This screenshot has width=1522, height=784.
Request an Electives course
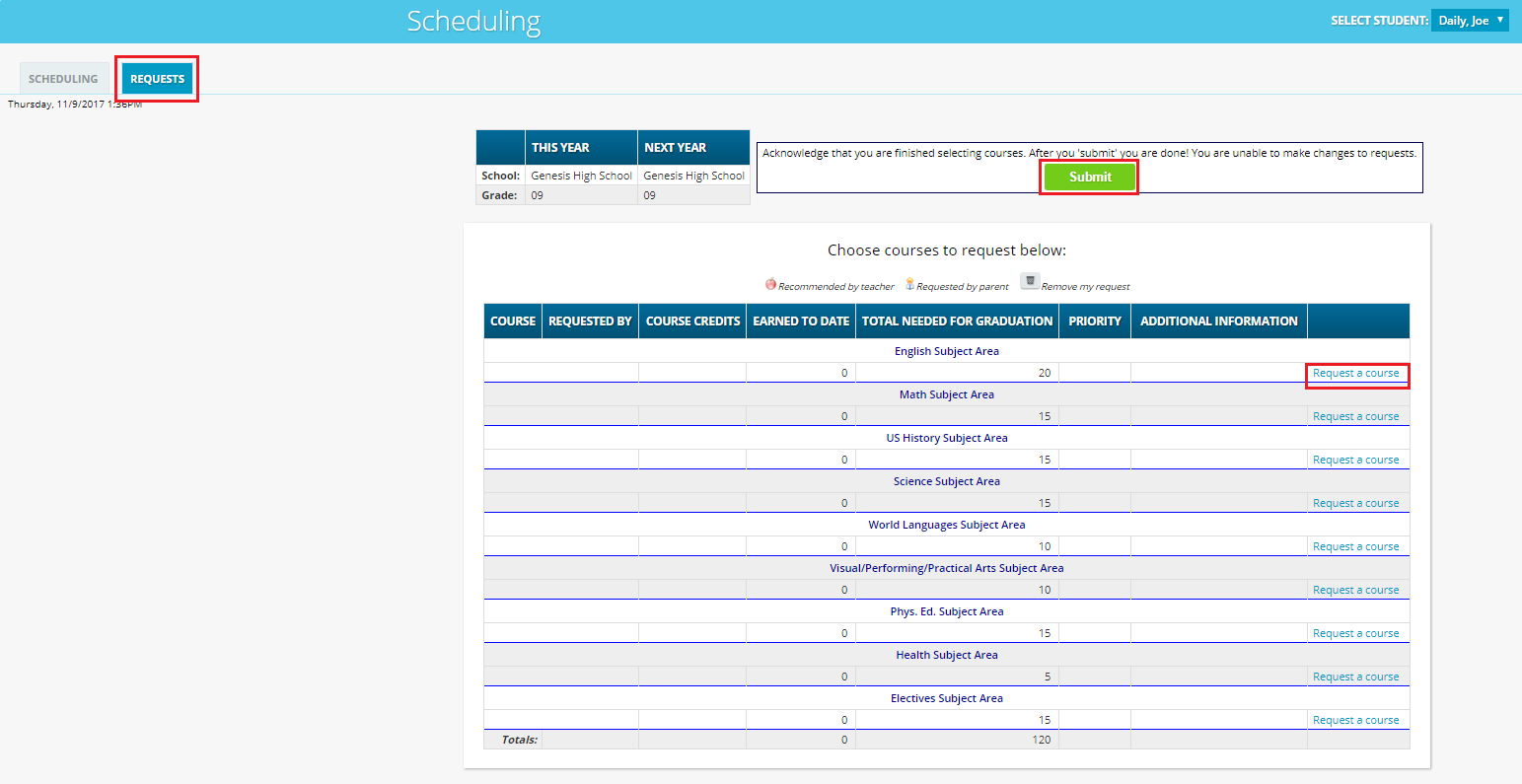point(1356,719)
